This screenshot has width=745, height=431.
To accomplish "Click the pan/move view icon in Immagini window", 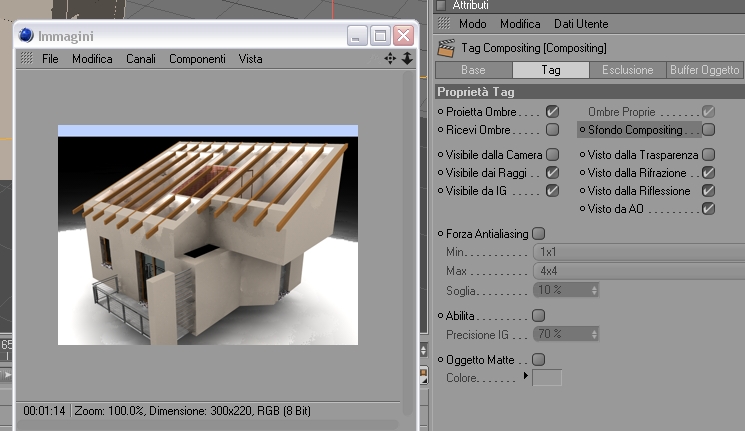I will click(390, 58).
